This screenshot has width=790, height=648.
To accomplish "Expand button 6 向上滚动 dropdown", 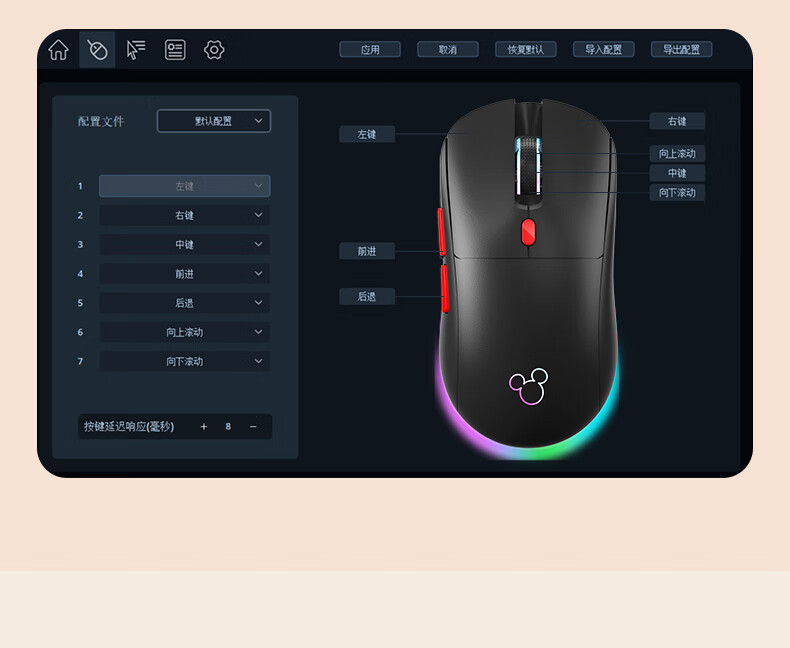I will (x=184, y=332).
